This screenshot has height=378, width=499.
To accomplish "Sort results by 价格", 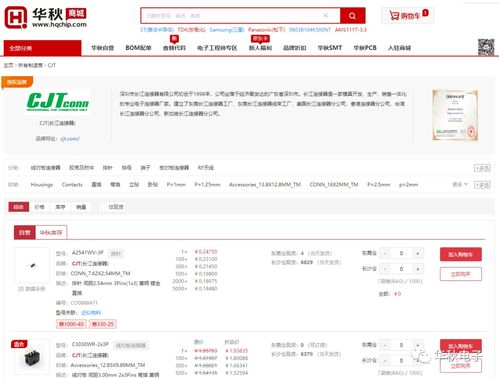I will click(x=39, y=207).
